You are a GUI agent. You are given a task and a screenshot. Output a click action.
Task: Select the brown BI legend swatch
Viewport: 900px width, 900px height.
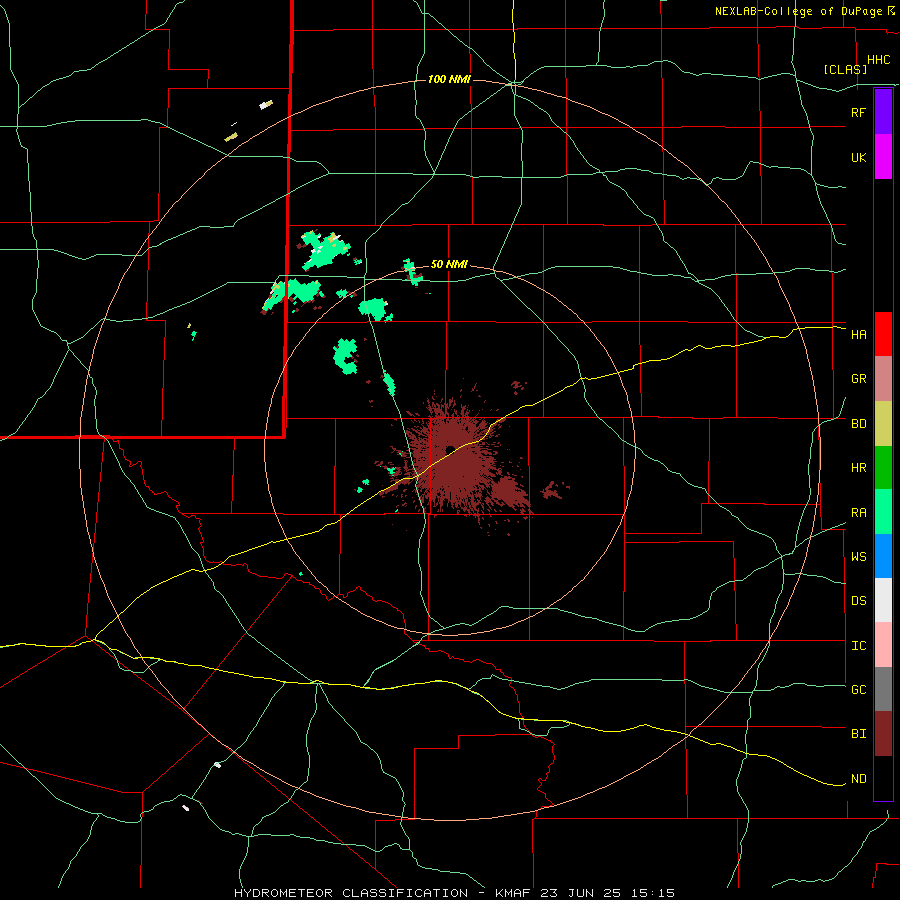[x=883, y=734]
